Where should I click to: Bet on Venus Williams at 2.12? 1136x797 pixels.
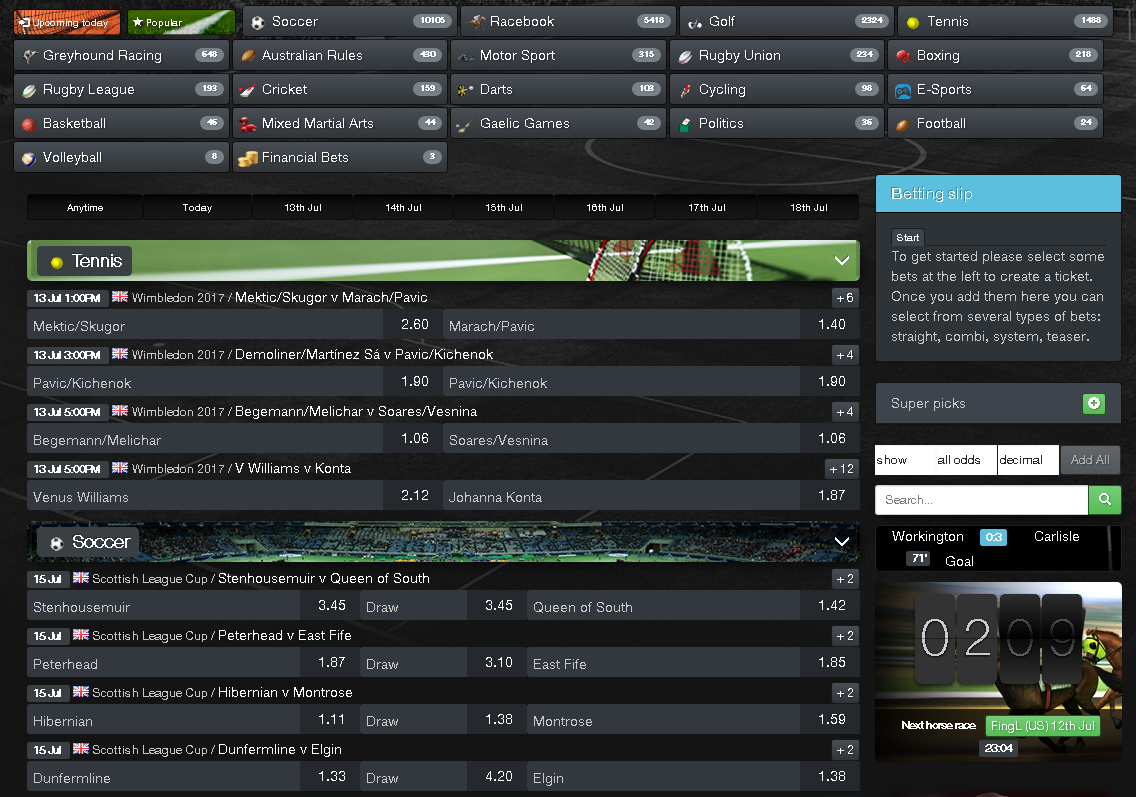[x=234, y=496]
